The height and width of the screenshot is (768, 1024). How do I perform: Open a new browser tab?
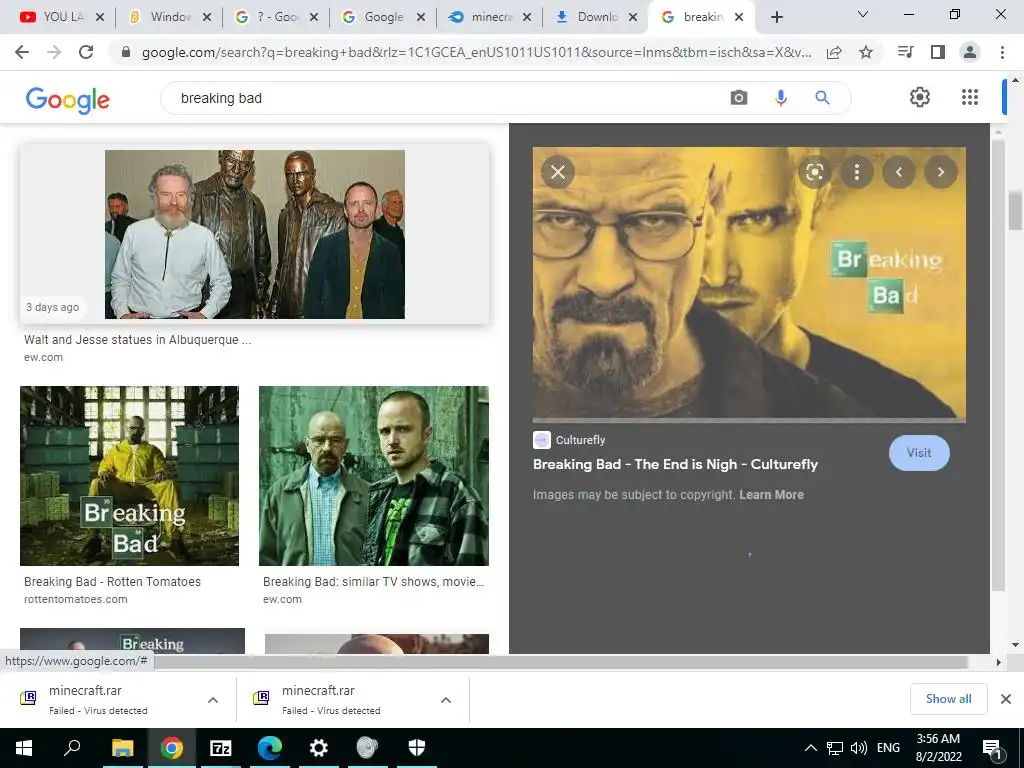(x=776, y=17)
